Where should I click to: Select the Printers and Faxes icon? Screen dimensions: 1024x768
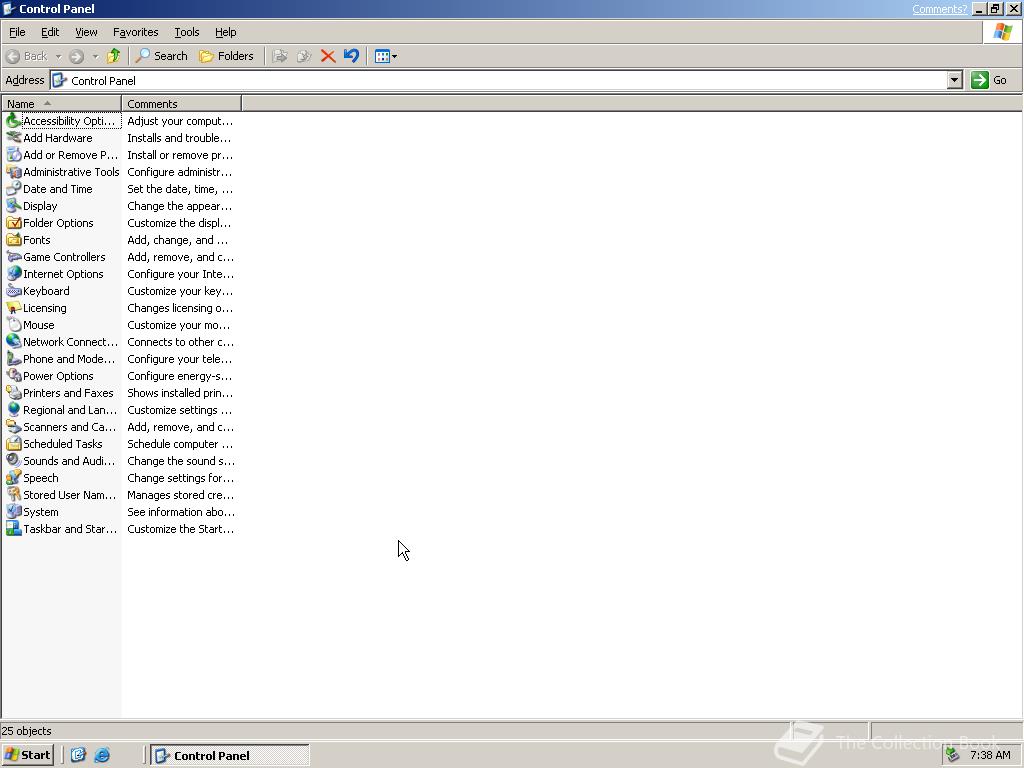coord(13,392)
